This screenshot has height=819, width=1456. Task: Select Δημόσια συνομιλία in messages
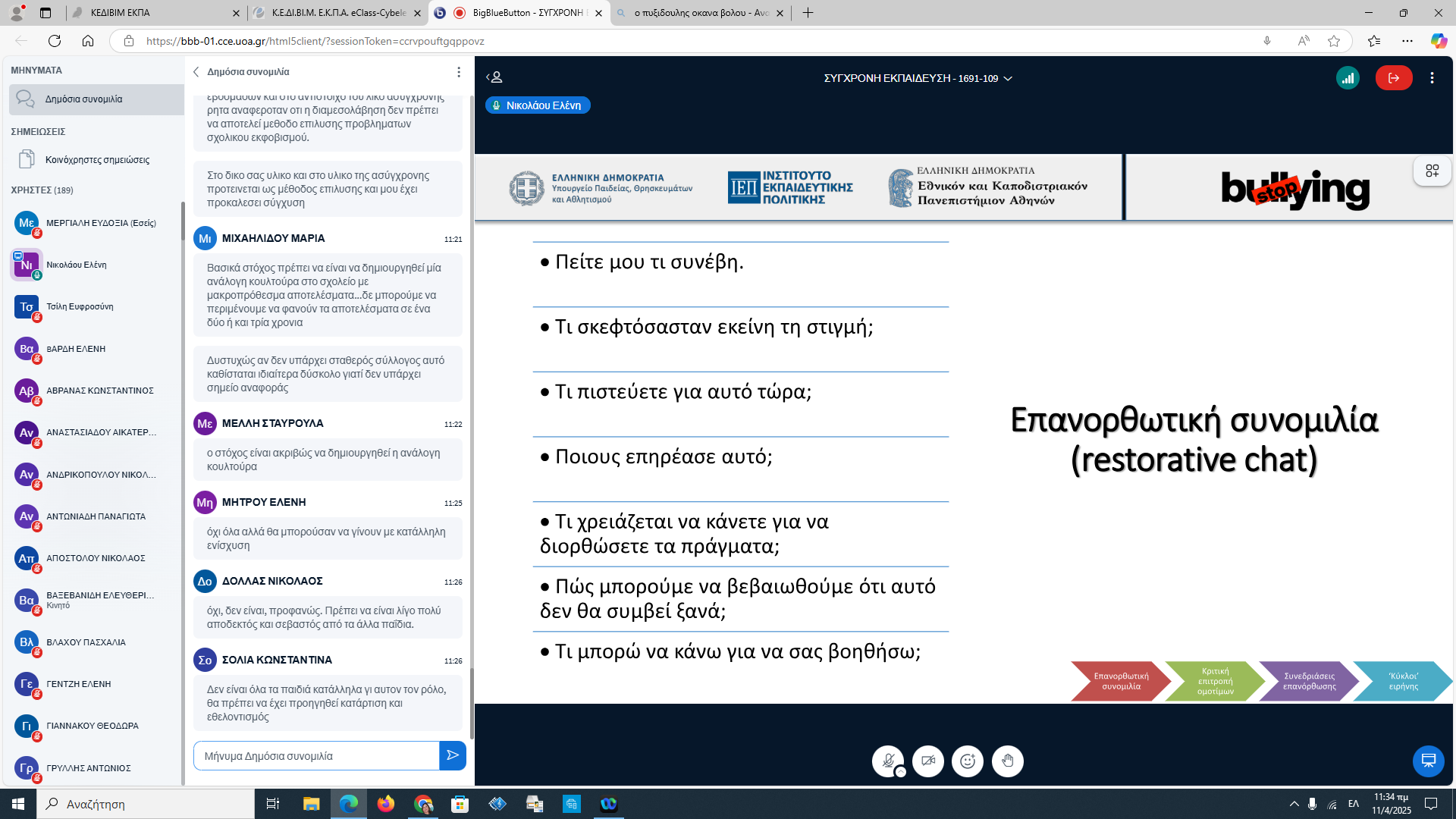pyautogui.click(x=96, y=99)
